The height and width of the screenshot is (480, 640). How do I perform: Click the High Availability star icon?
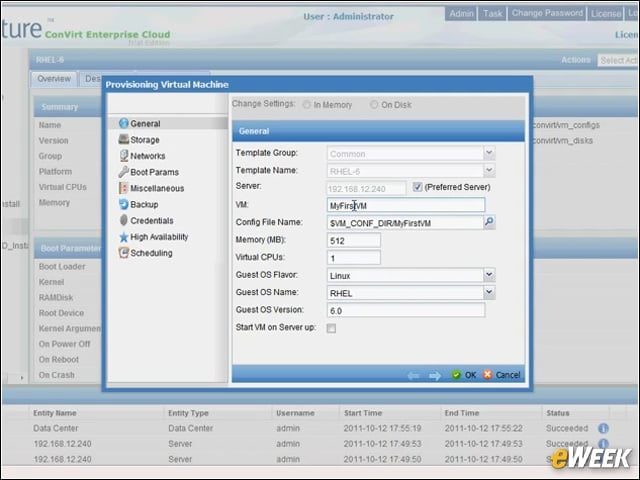point(124,237)
